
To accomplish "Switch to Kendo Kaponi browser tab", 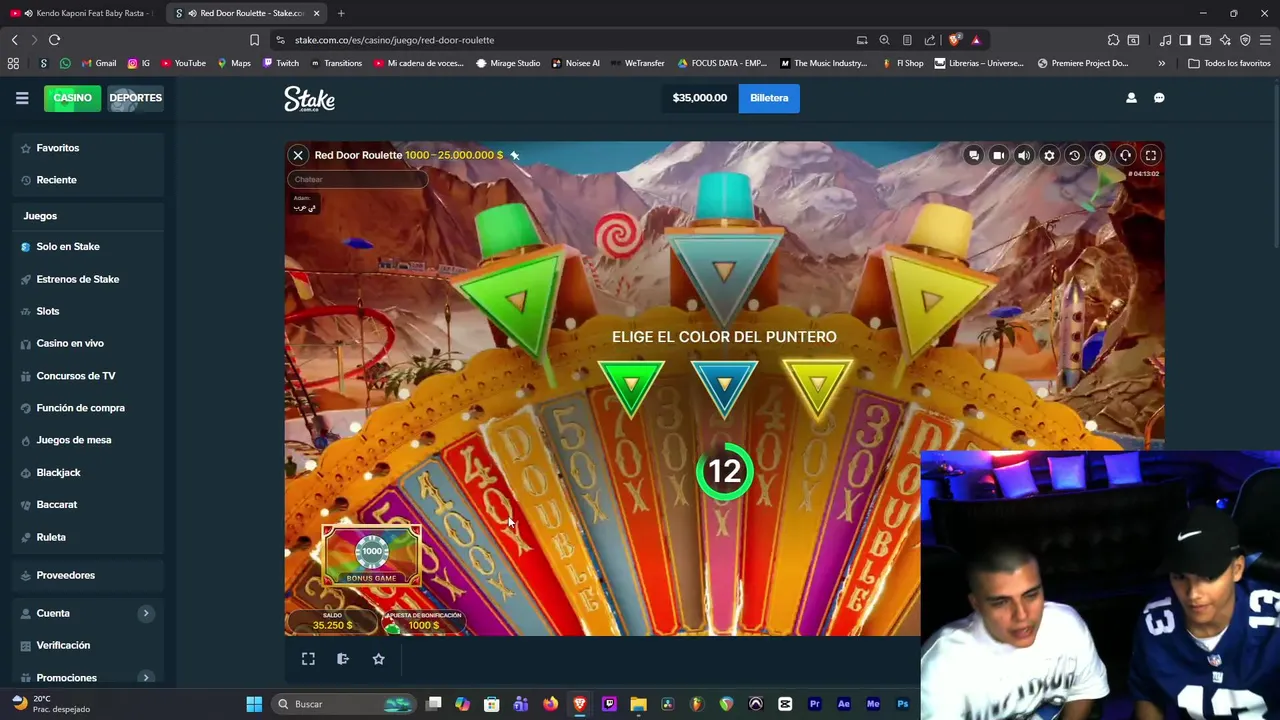I will [x=82, y=13].
